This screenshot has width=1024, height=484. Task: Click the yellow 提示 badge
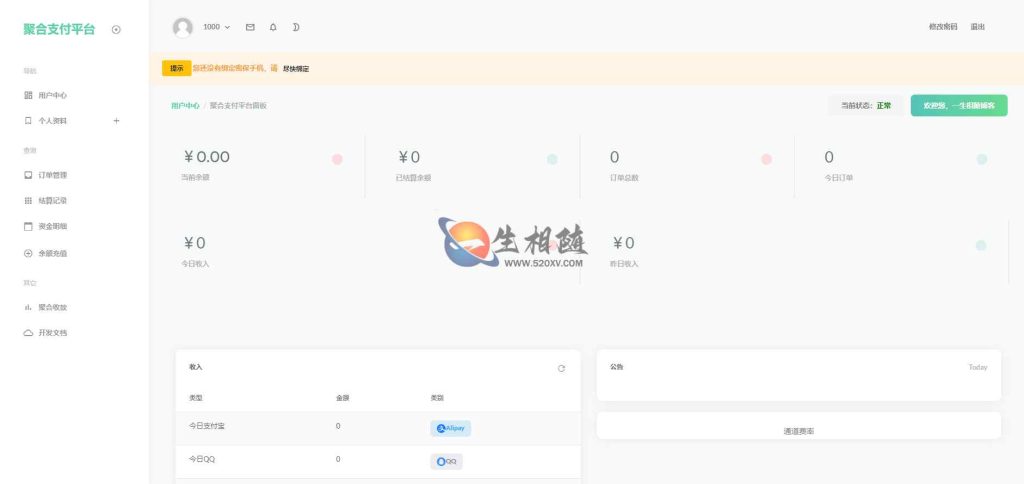click(x=177, y=69)
